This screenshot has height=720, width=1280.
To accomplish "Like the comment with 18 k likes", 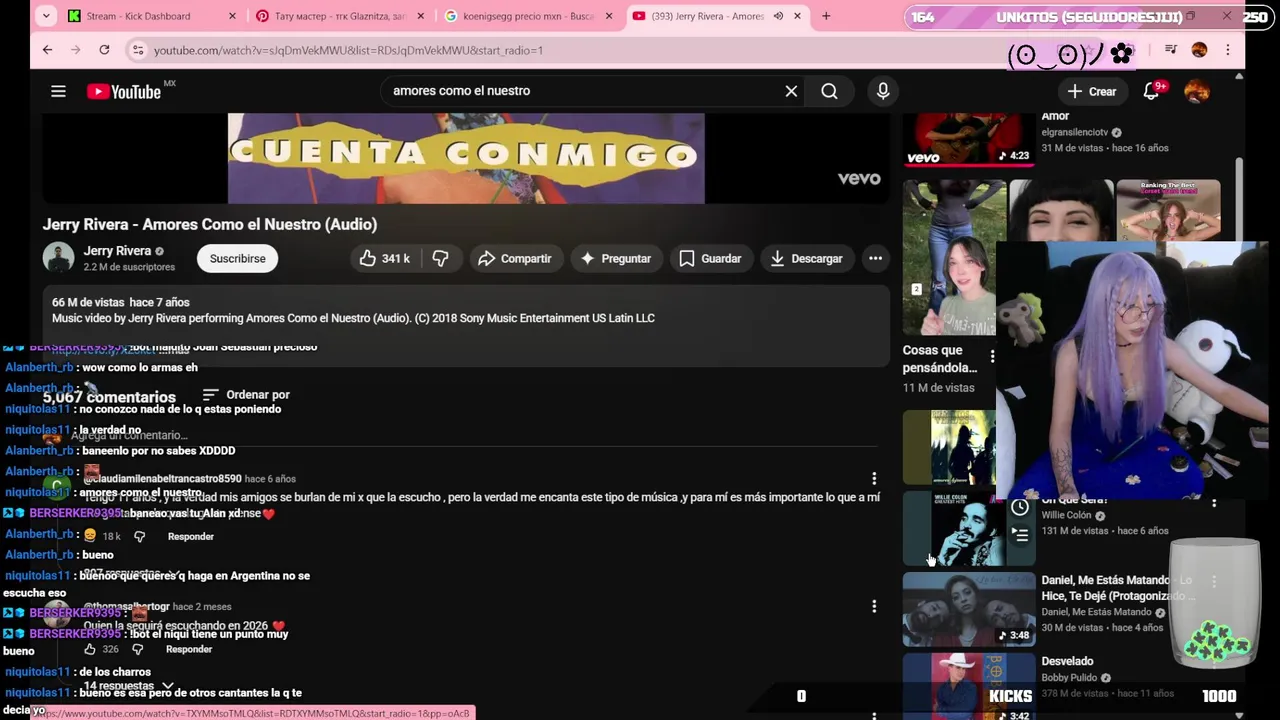I will click(x=90, y=536).
